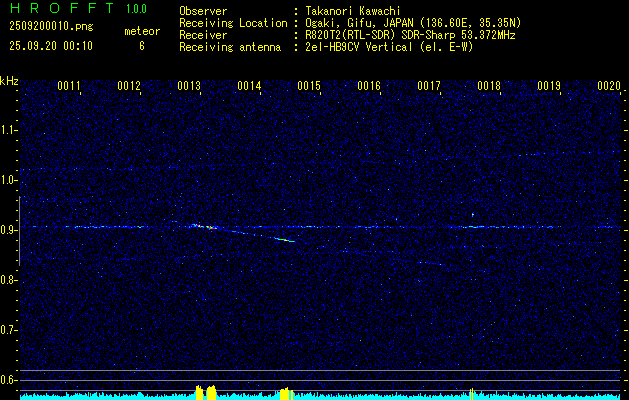Click time marker 0015
Viewport: 629px width, 400px height.
click(x=309, y=86)
